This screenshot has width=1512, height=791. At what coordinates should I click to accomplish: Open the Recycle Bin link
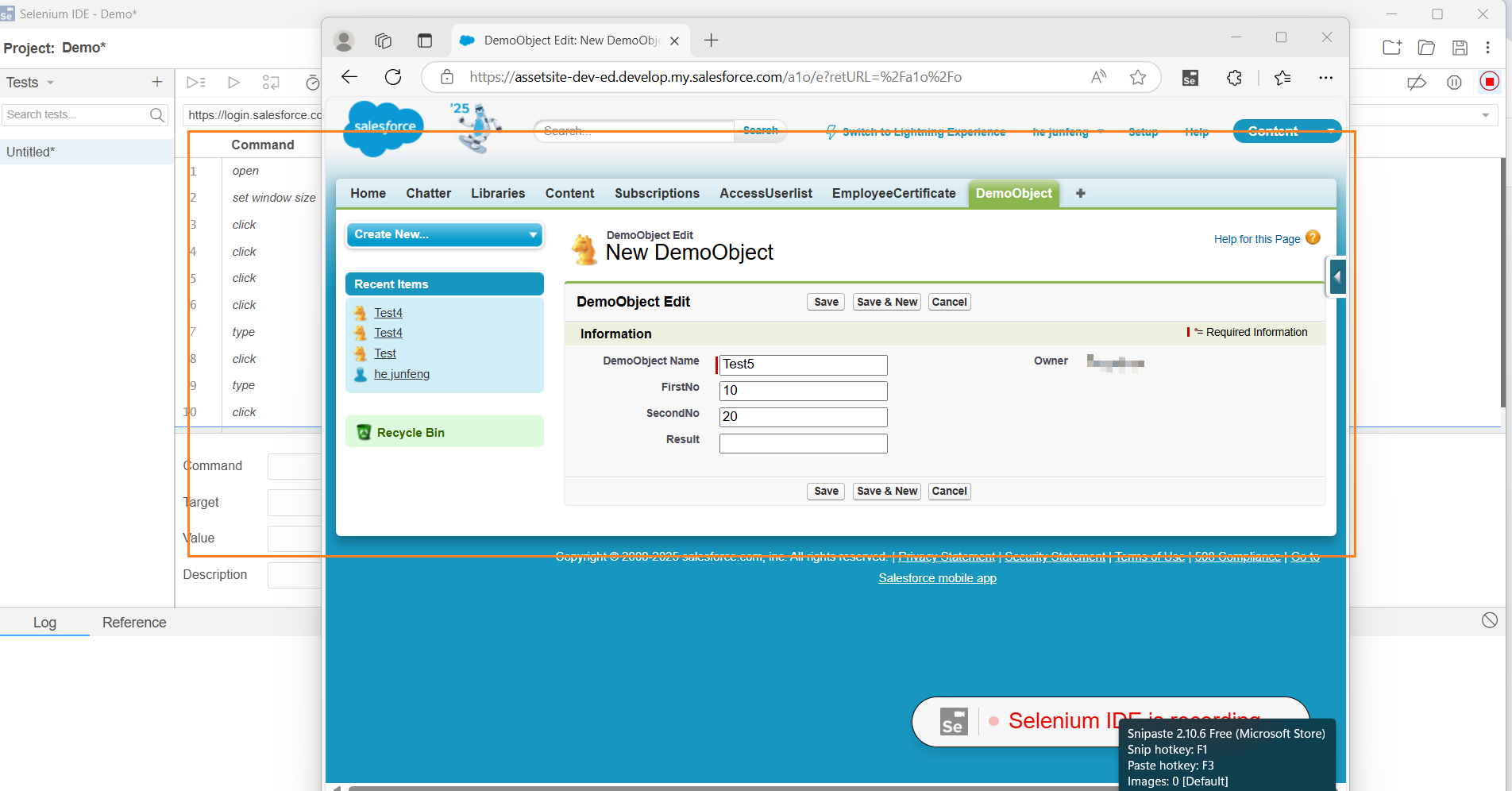[411, 433]
